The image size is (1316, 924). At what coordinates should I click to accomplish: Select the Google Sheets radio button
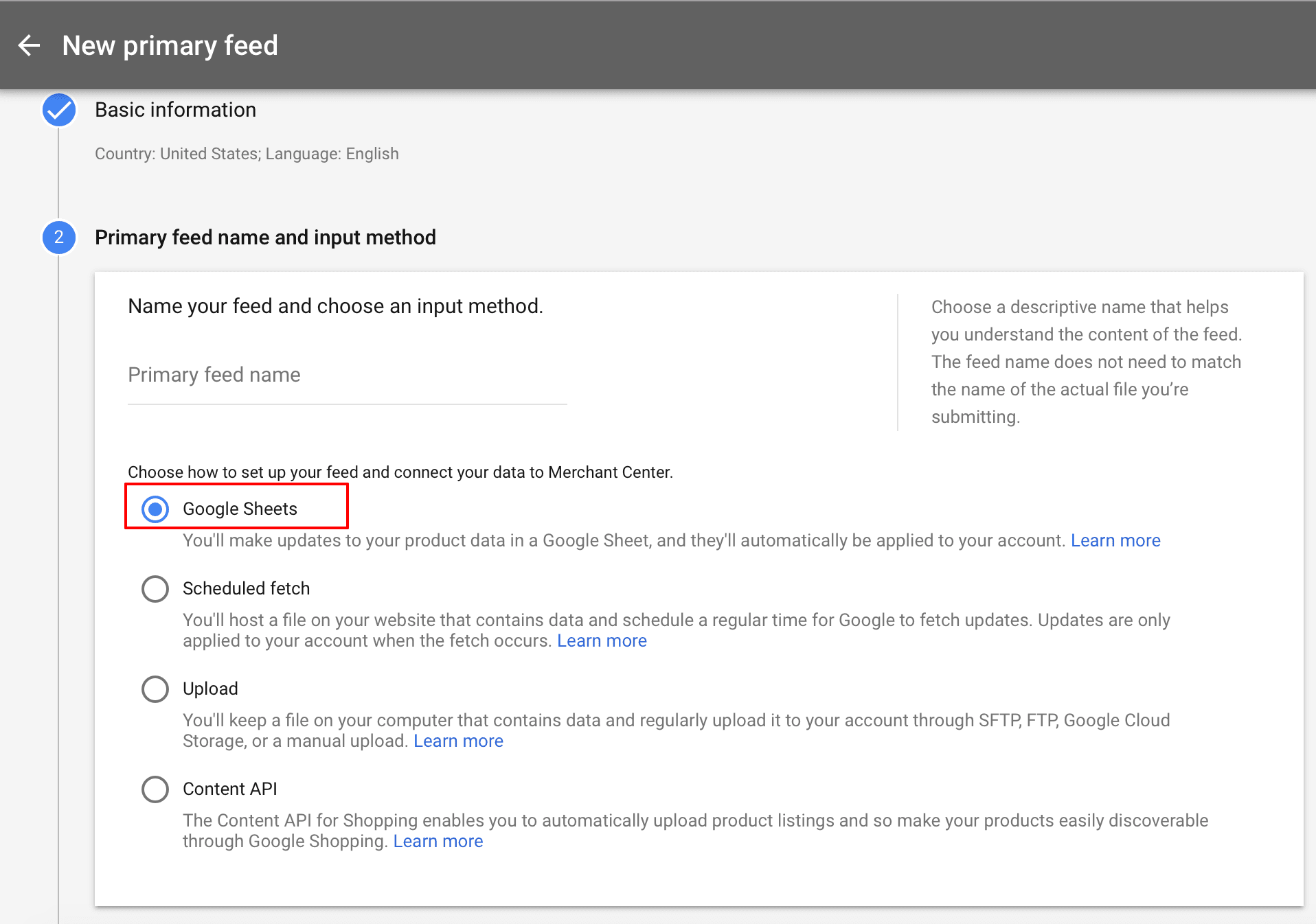coord(155,509)
